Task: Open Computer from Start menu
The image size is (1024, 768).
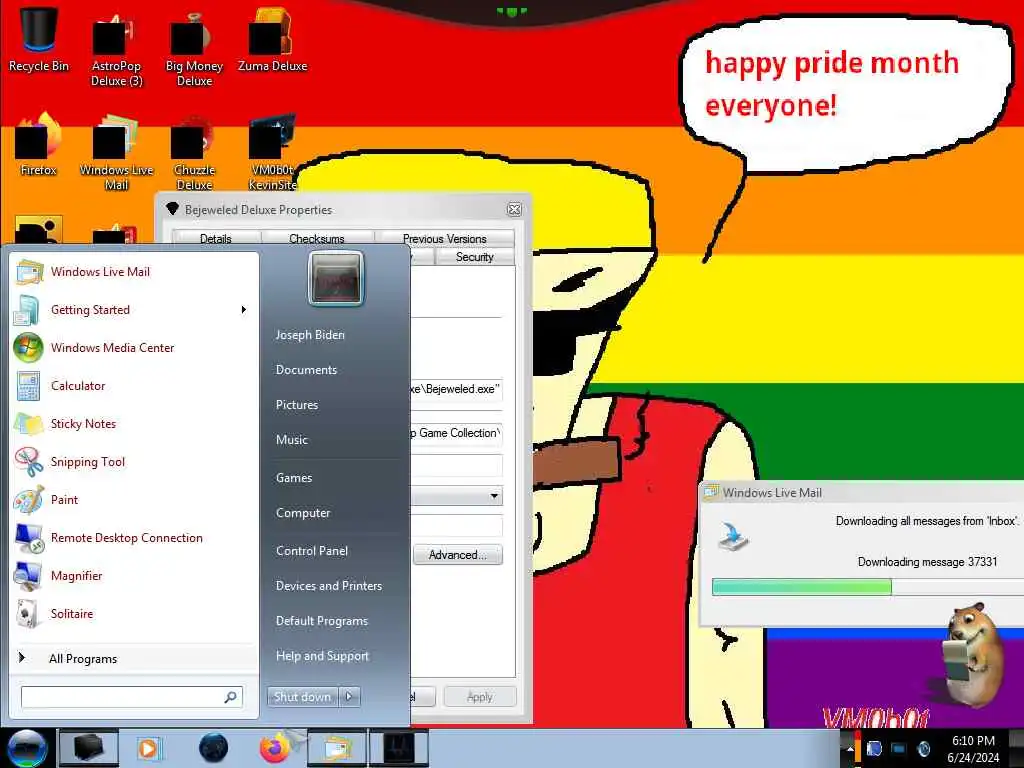Action: click(x=303, y=513)
